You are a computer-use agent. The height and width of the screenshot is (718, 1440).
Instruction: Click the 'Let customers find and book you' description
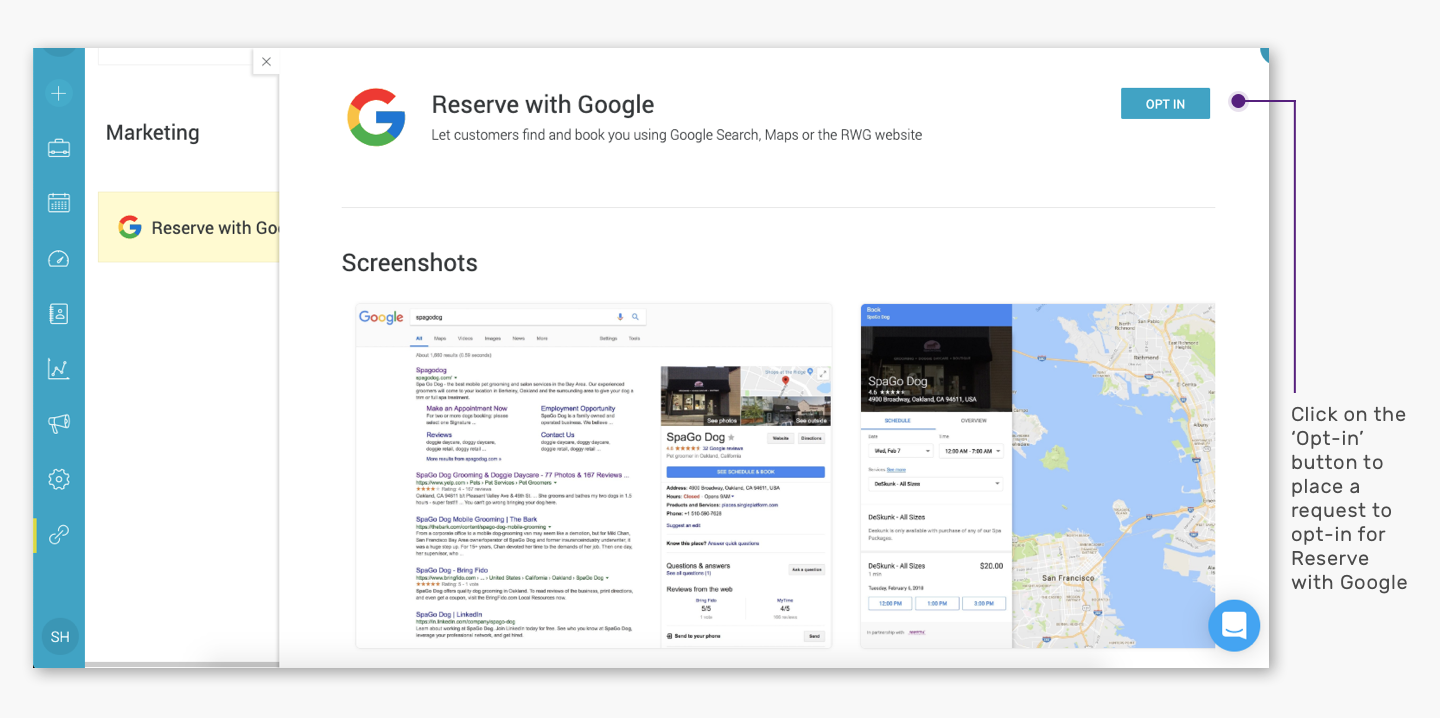677,135
